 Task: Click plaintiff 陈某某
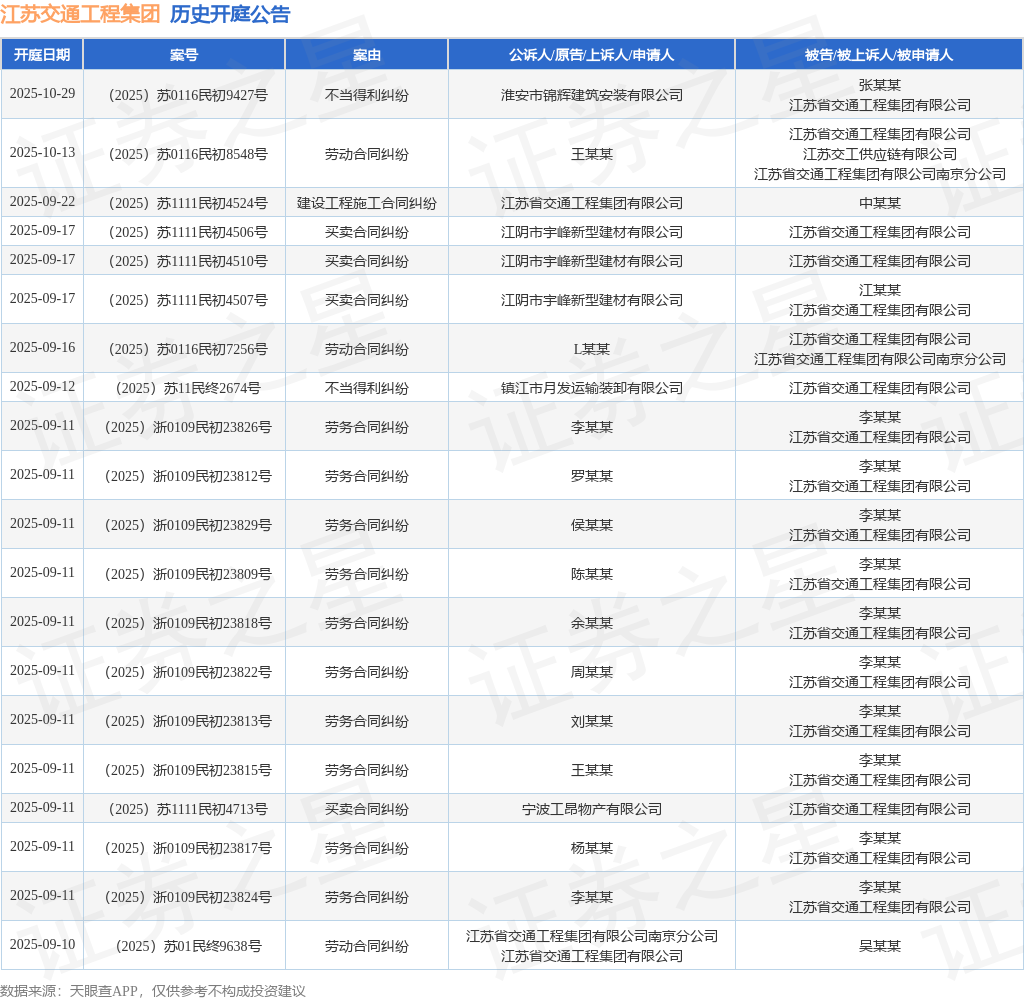(592, 574)
